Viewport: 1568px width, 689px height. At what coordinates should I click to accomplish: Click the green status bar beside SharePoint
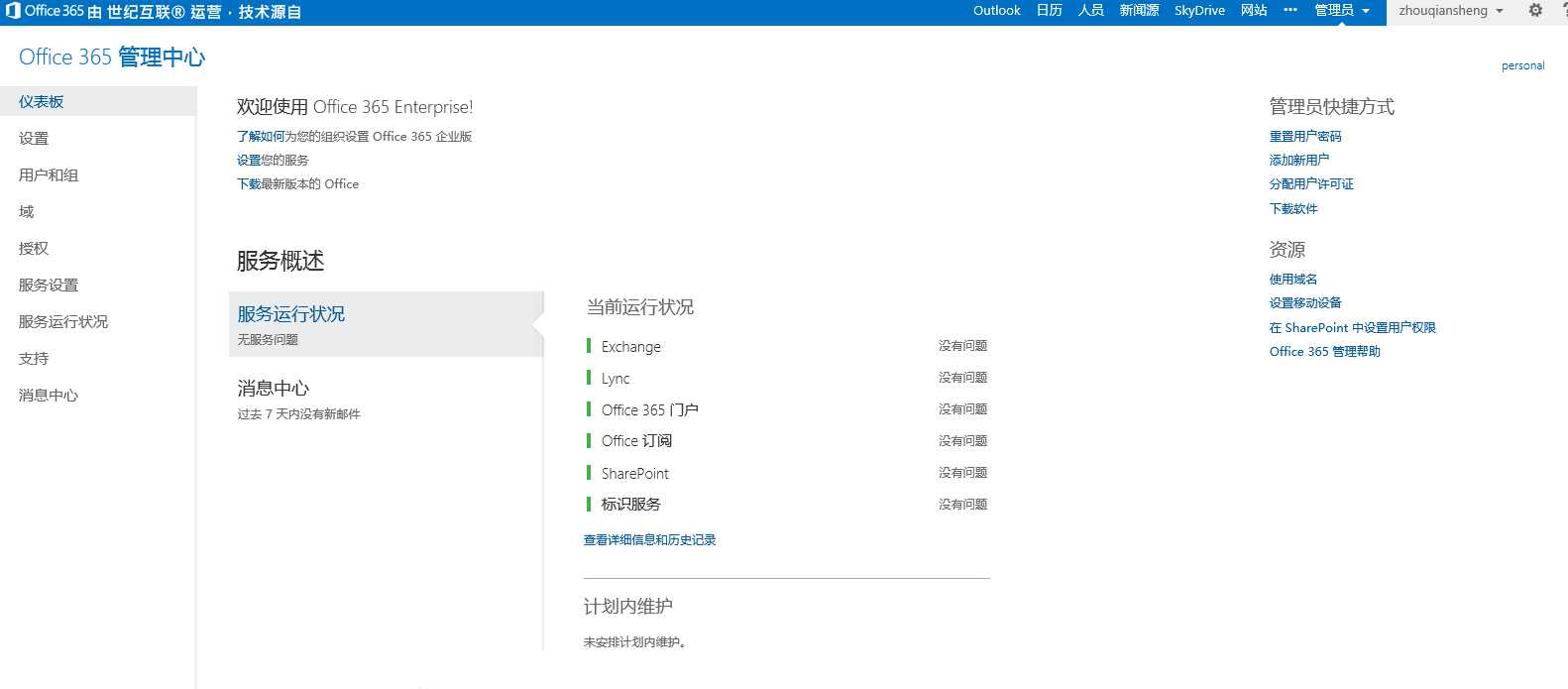pyautogui.click(x=589, y=473)
